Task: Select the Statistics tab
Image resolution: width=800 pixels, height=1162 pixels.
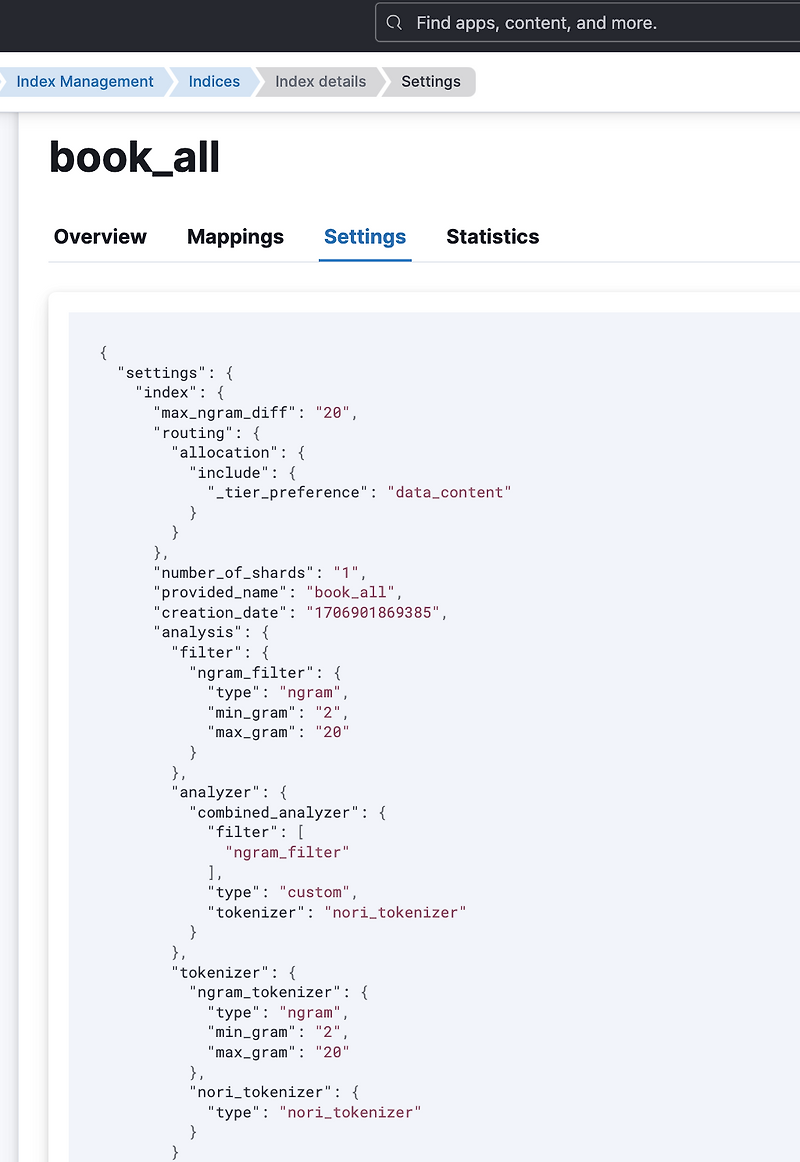Action: pos(492,237)
